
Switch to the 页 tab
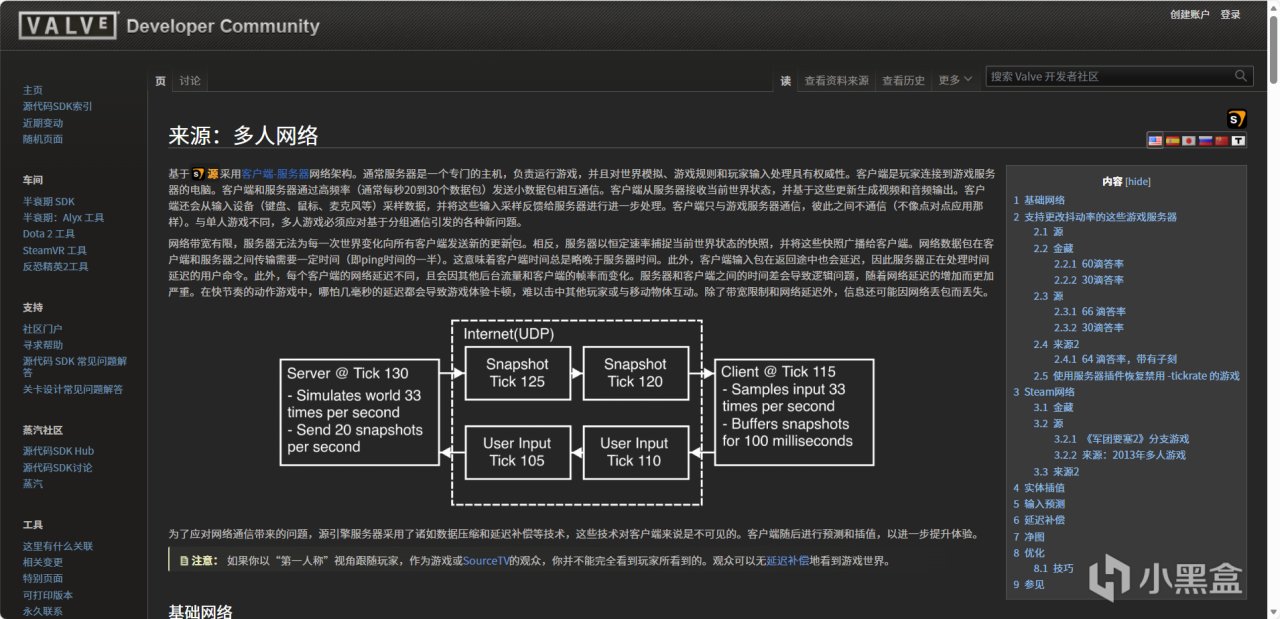coord(160,80)
